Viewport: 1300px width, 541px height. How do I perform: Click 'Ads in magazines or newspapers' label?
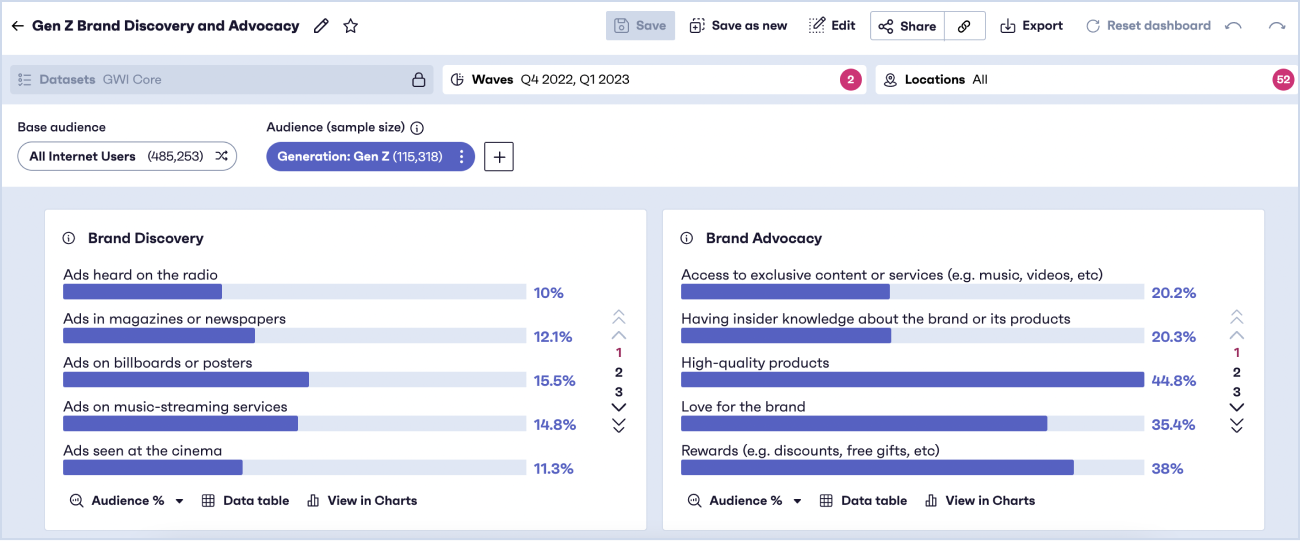click(174, 319)
